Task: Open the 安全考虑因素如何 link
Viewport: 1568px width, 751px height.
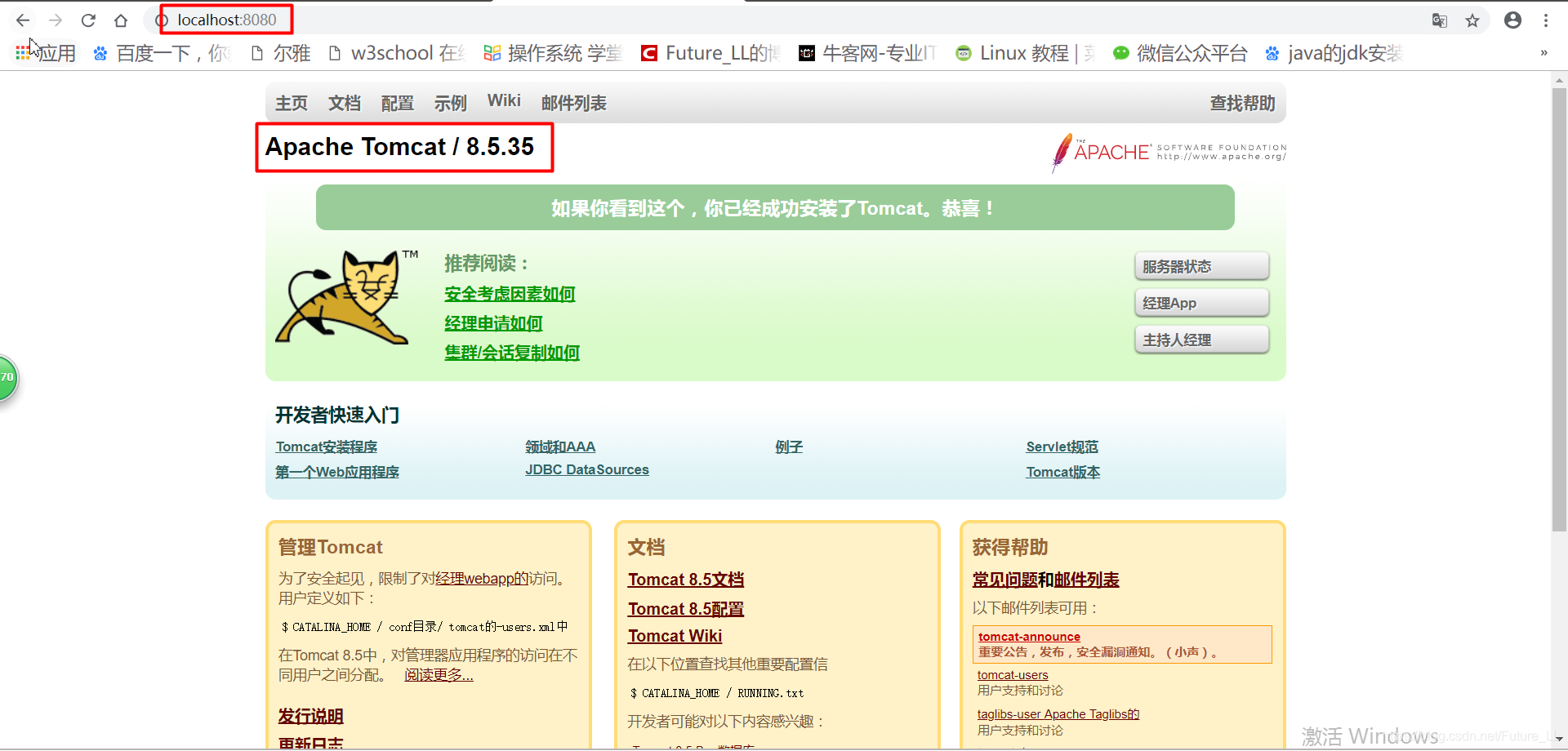Action: [510, 294]
